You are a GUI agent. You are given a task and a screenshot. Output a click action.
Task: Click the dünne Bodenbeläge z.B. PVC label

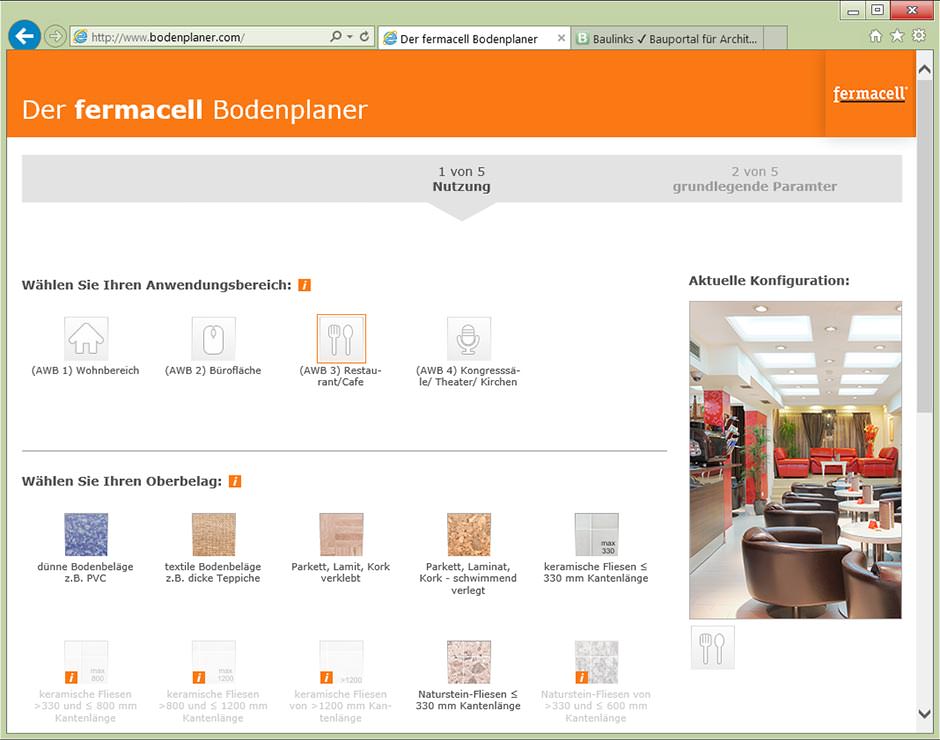tap(85, 572)
